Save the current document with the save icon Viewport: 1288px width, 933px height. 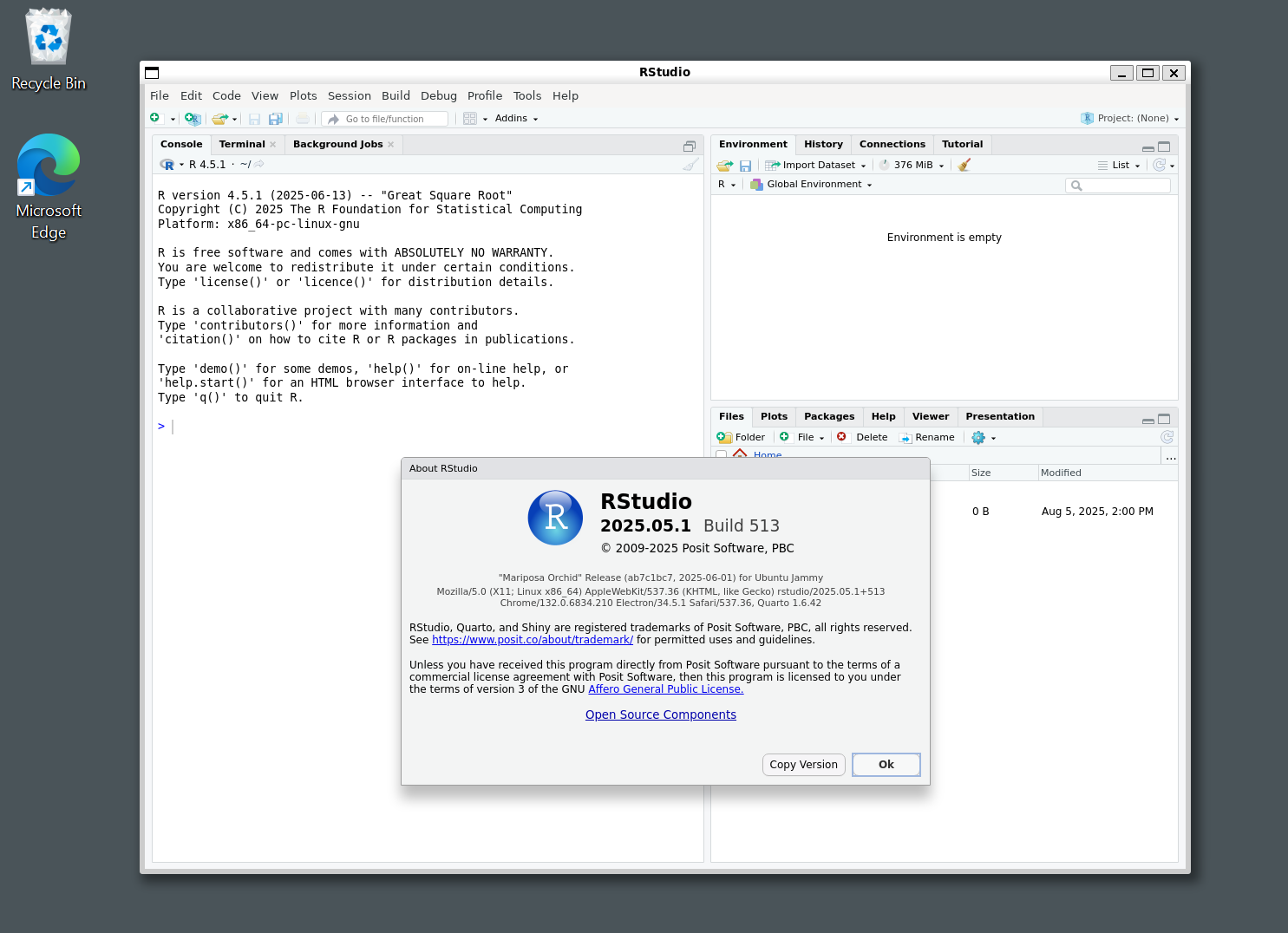pos(254,119)
